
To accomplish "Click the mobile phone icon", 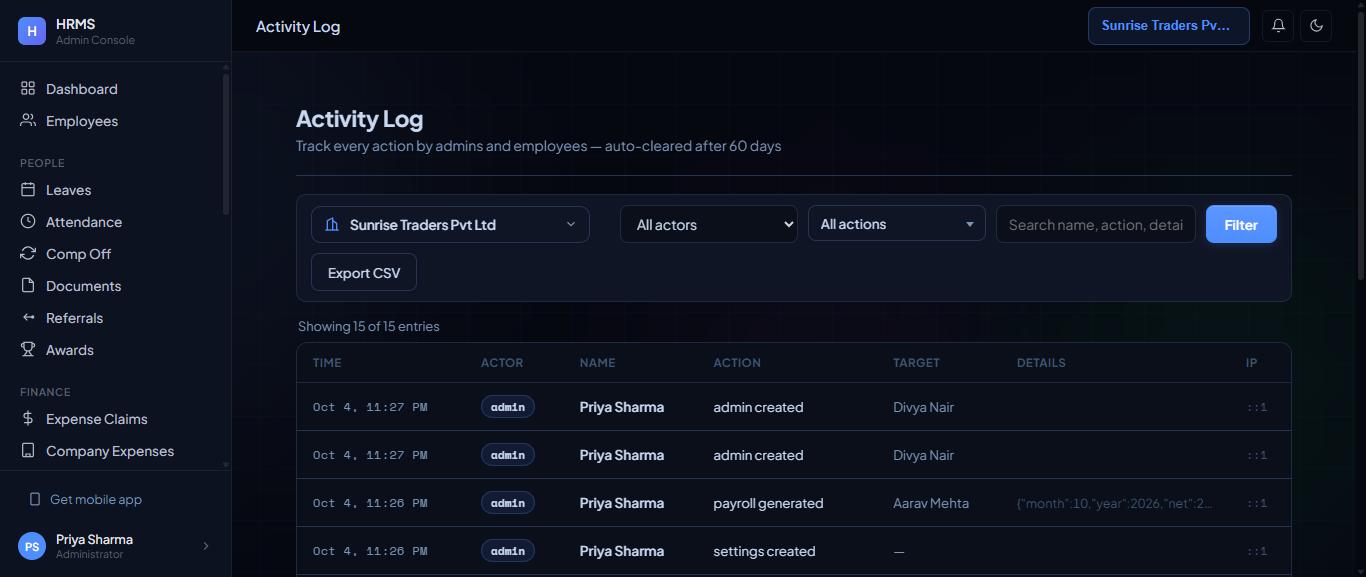I will (x=35, y=499).
